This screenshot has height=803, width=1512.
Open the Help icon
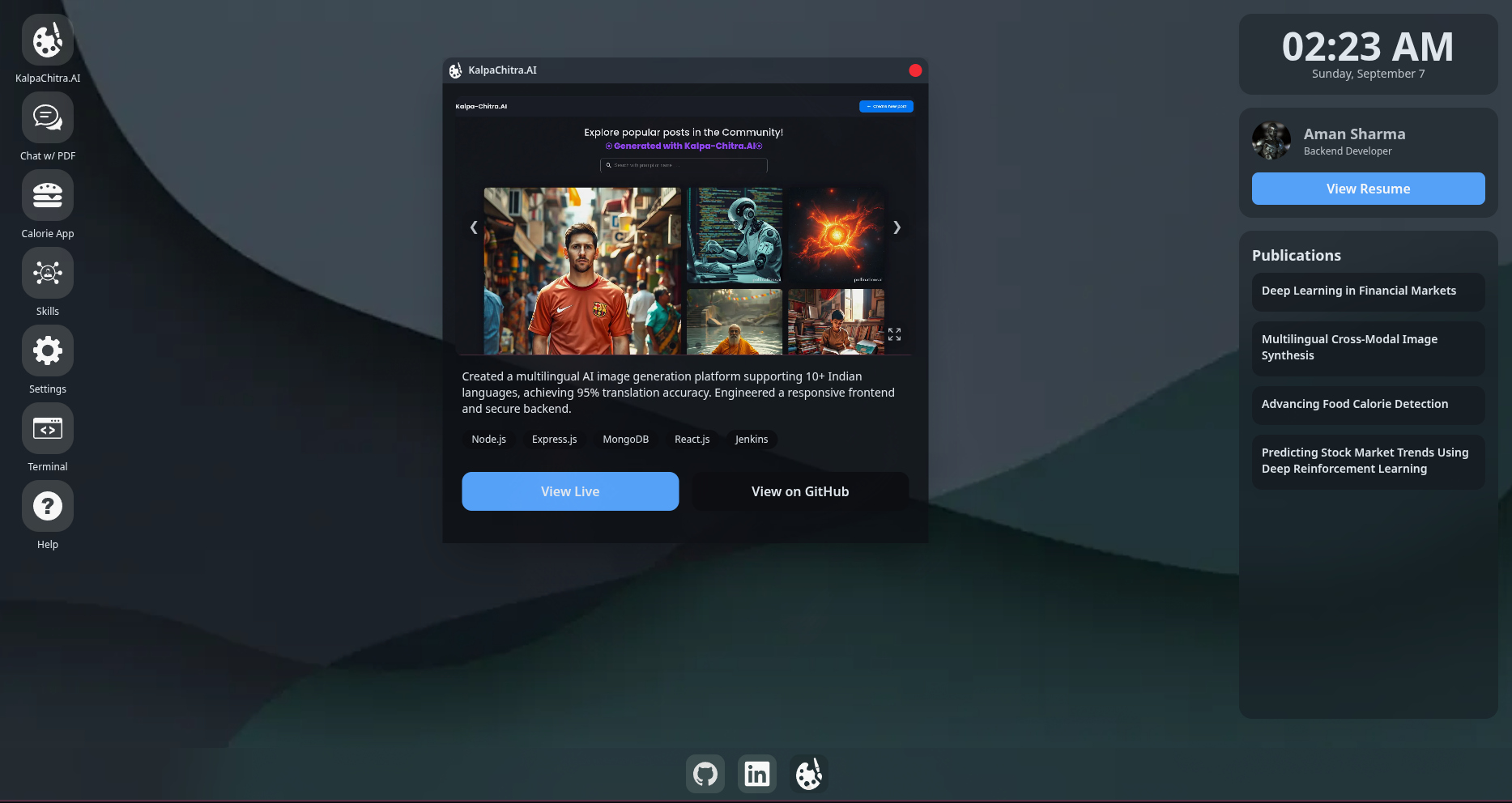[47, 505]
